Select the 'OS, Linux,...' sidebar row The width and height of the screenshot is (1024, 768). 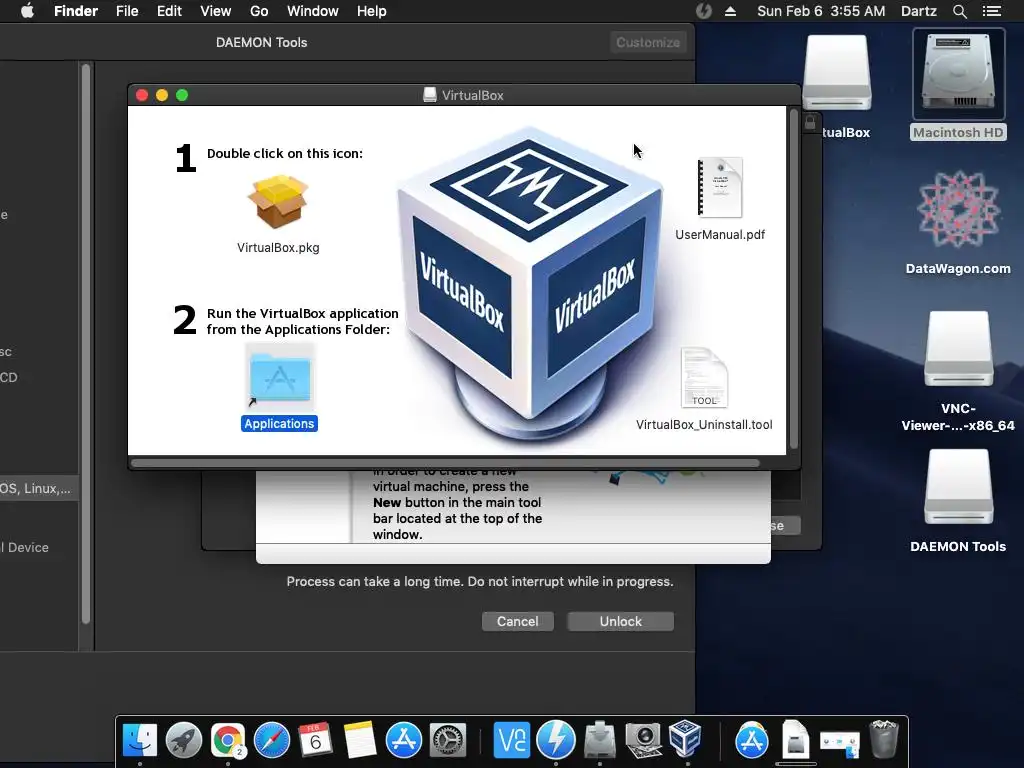coord(39,488)
